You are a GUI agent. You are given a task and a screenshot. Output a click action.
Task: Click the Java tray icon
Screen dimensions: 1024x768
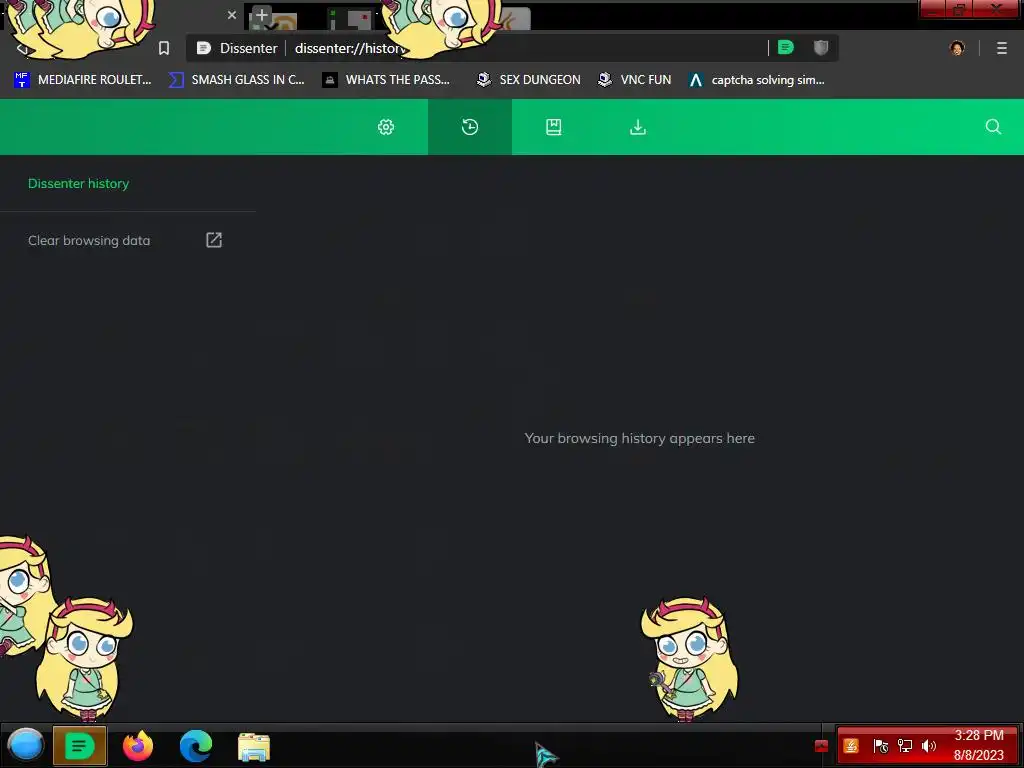[x=851, y=746]
